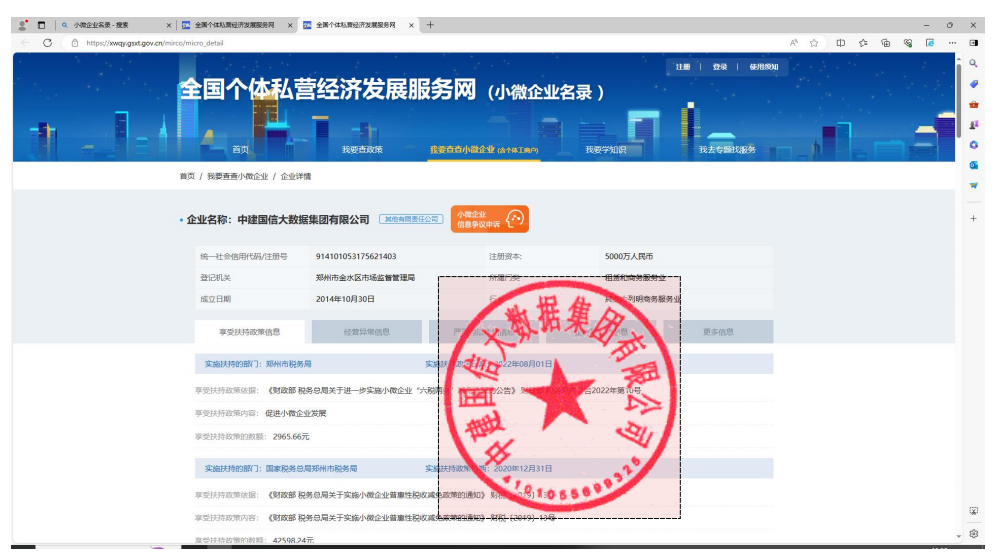Select the 经营异常信息 tab

click(367, 332)
